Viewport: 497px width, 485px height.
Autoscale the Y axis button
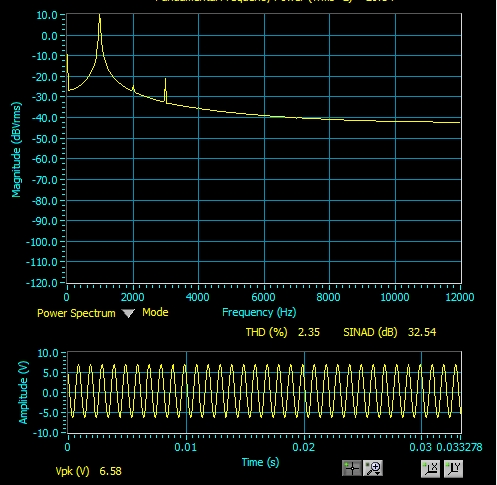453,468
